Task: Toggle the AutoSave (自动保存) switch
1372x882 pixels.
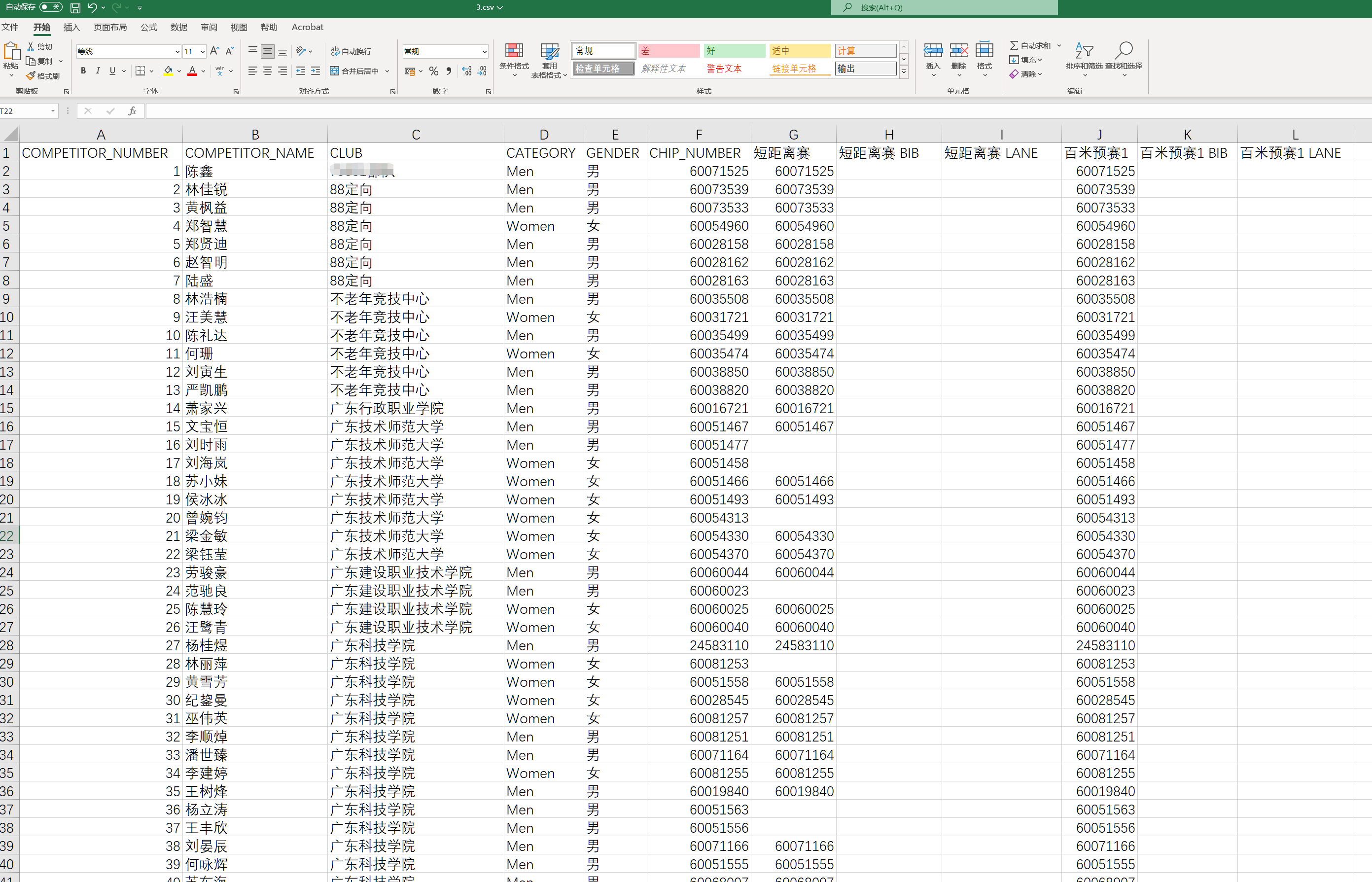Action: coord(51,7)
